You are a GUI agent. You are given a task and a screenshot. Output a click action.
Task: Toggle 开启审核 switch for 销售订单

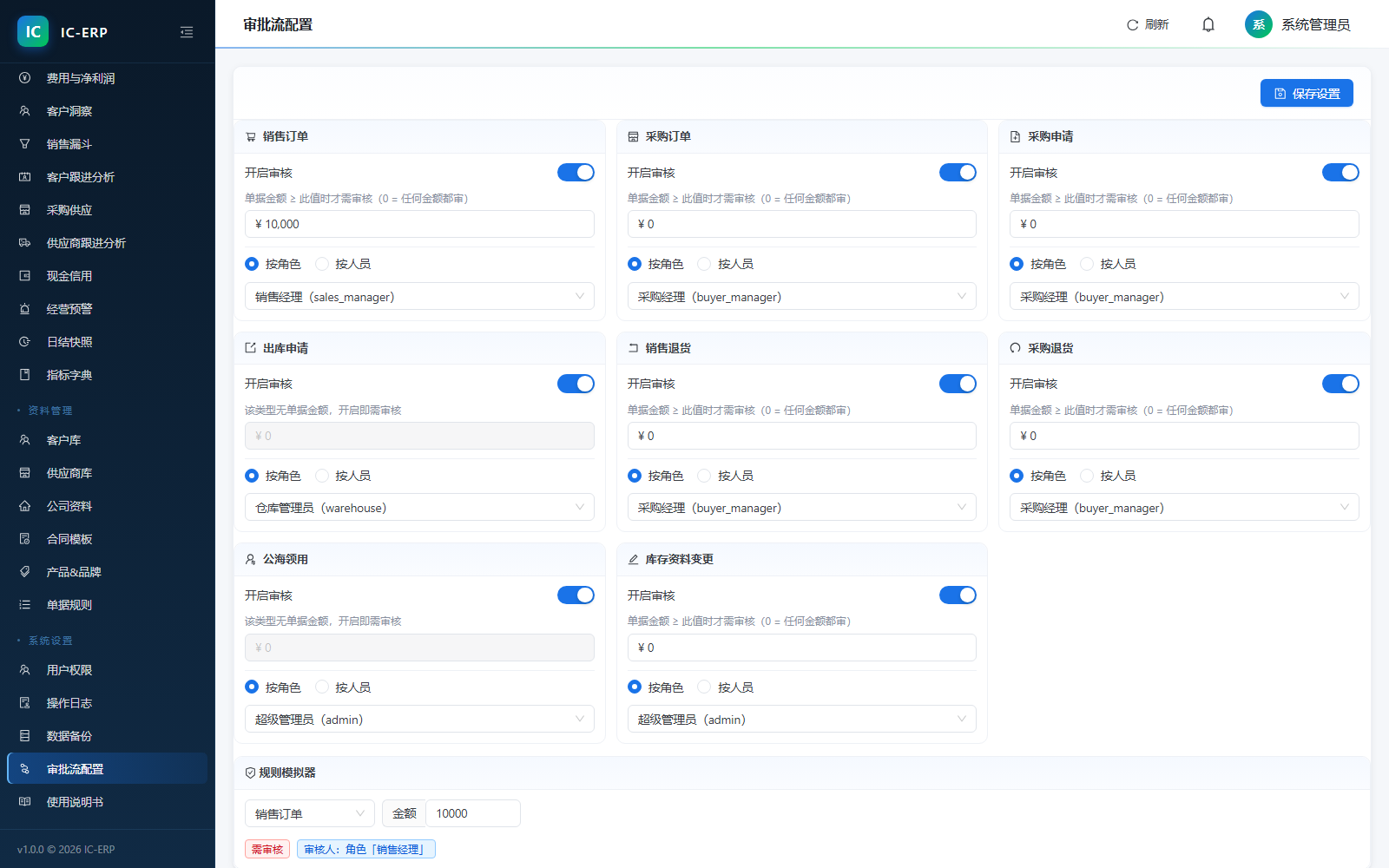(x=576, y=173)
